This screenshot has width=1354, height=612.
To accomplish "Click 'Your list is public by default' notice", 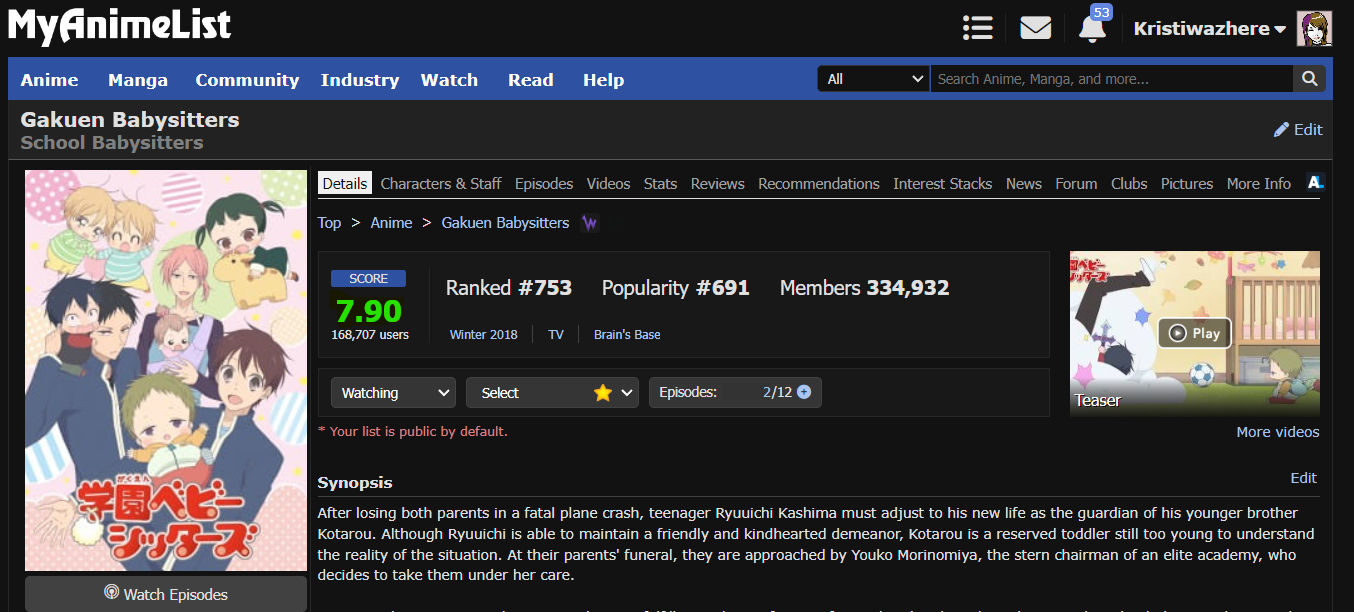I will click(x=412, y=431).
